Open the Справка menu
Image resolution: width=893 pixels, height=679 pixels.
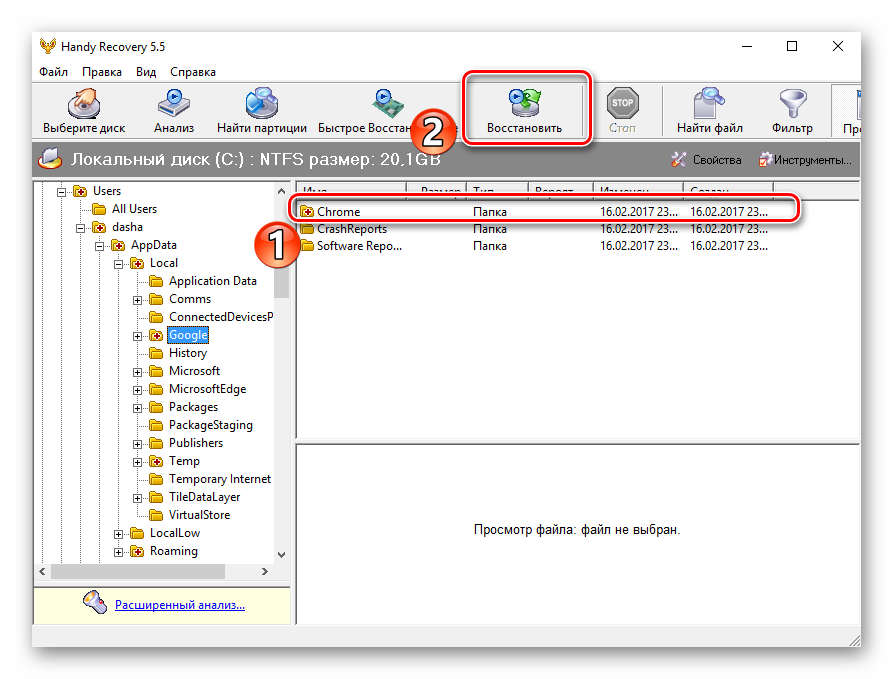(192, 72)
